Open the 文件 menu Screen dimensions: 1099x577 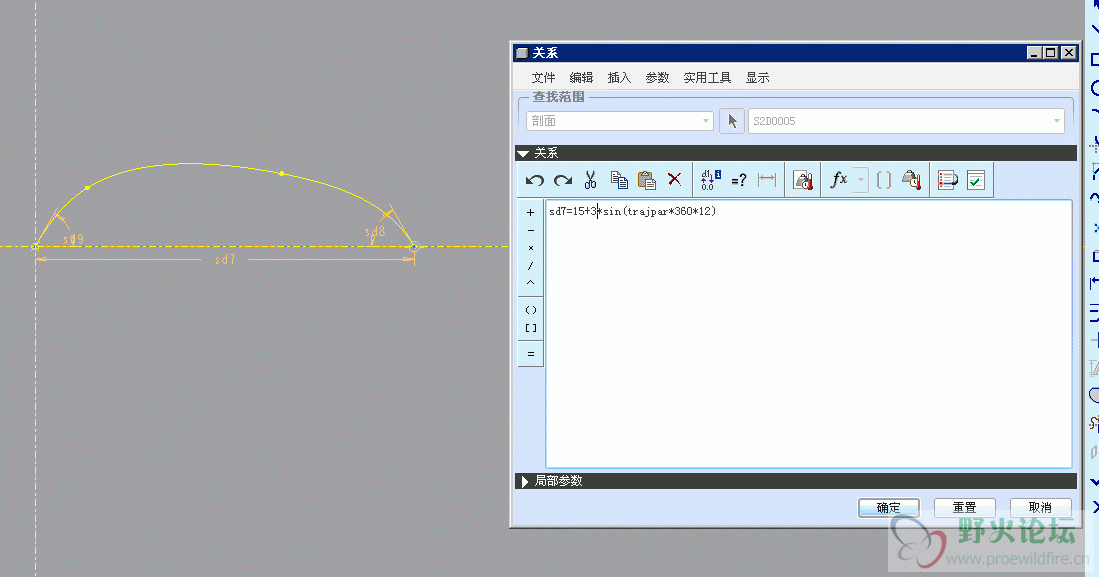[543, 78]
